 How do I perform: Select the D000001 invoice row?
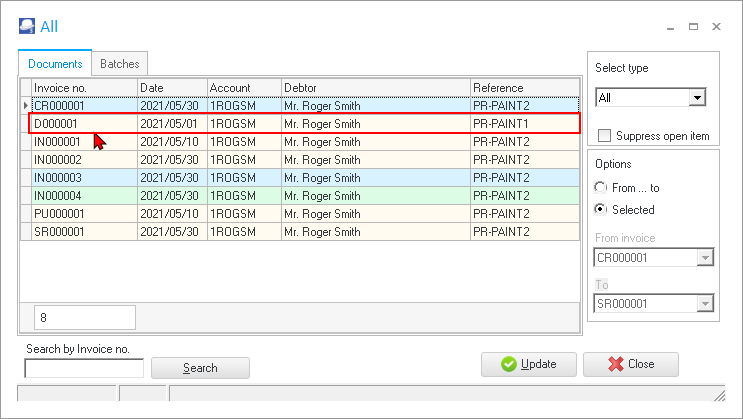coord(300,124)
